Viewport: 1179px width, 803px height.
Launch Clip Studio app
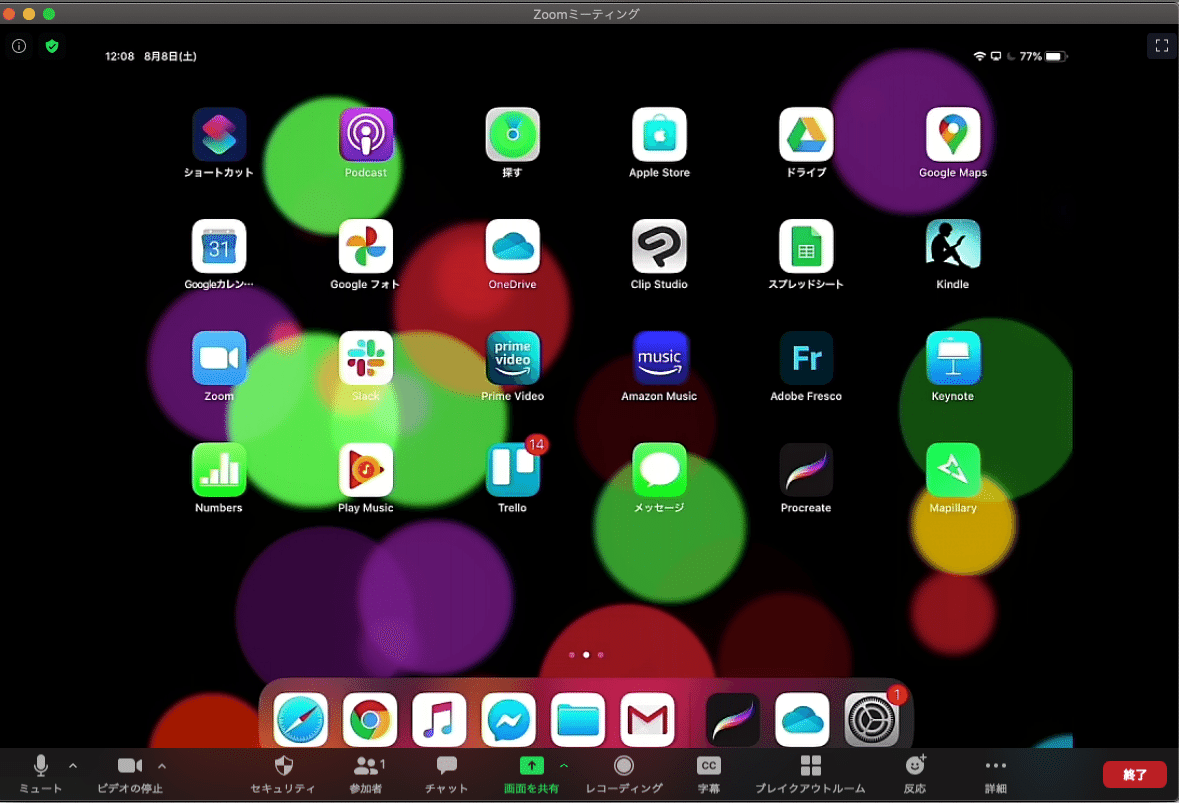659,247
